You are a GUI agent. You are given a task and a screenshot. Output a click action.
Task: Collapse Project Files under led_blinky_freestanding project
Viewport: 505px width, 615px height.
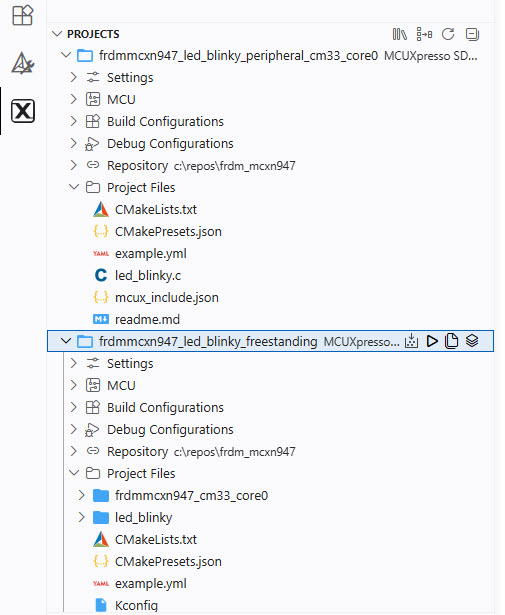74,473
